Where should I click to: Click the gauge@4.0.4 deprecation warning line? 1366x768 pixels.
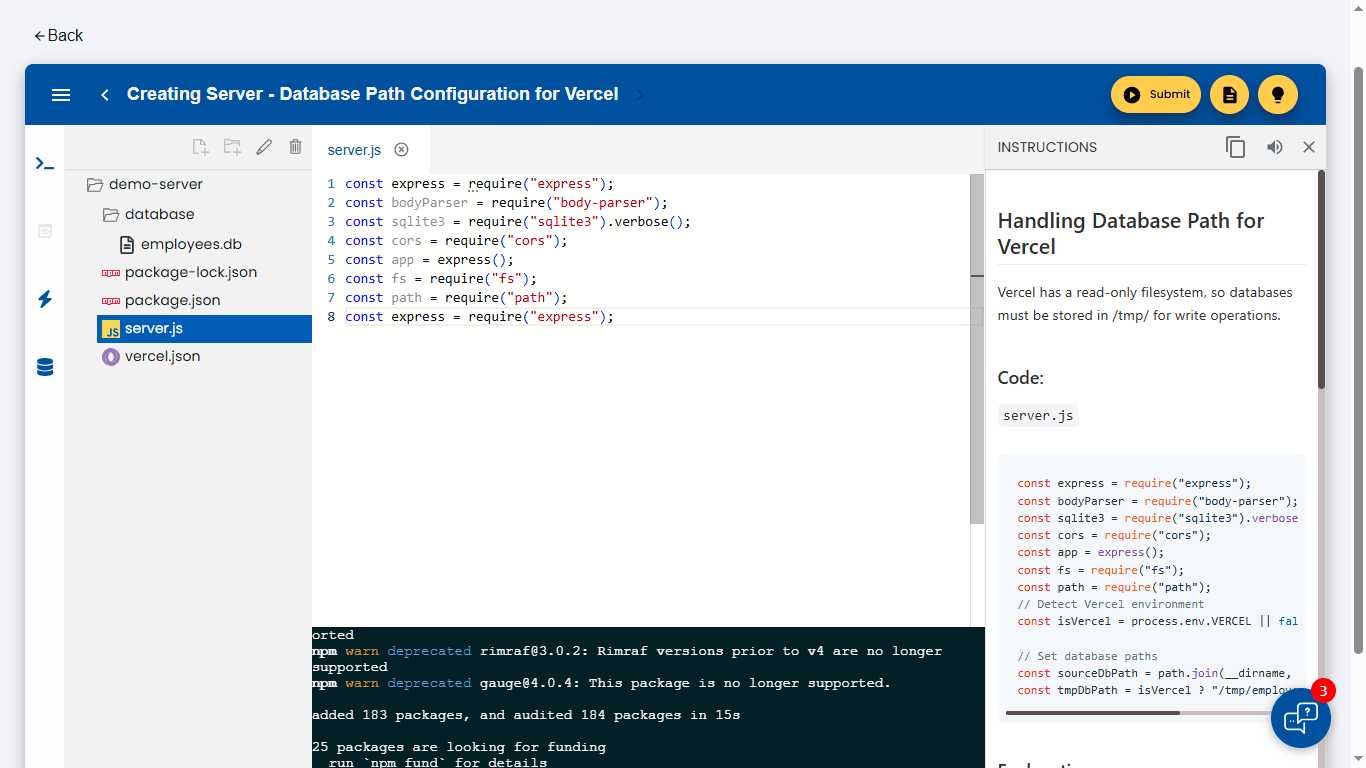(601, 683)
